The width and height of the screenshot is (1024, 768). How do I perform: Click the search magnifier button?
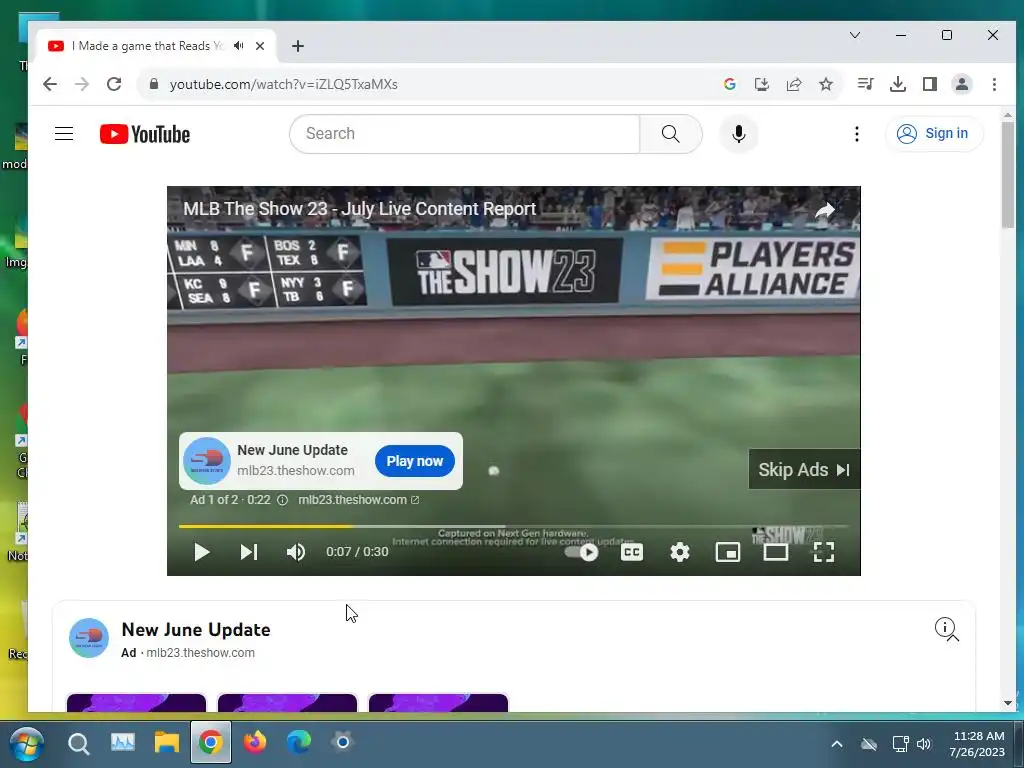coord(671,134)
